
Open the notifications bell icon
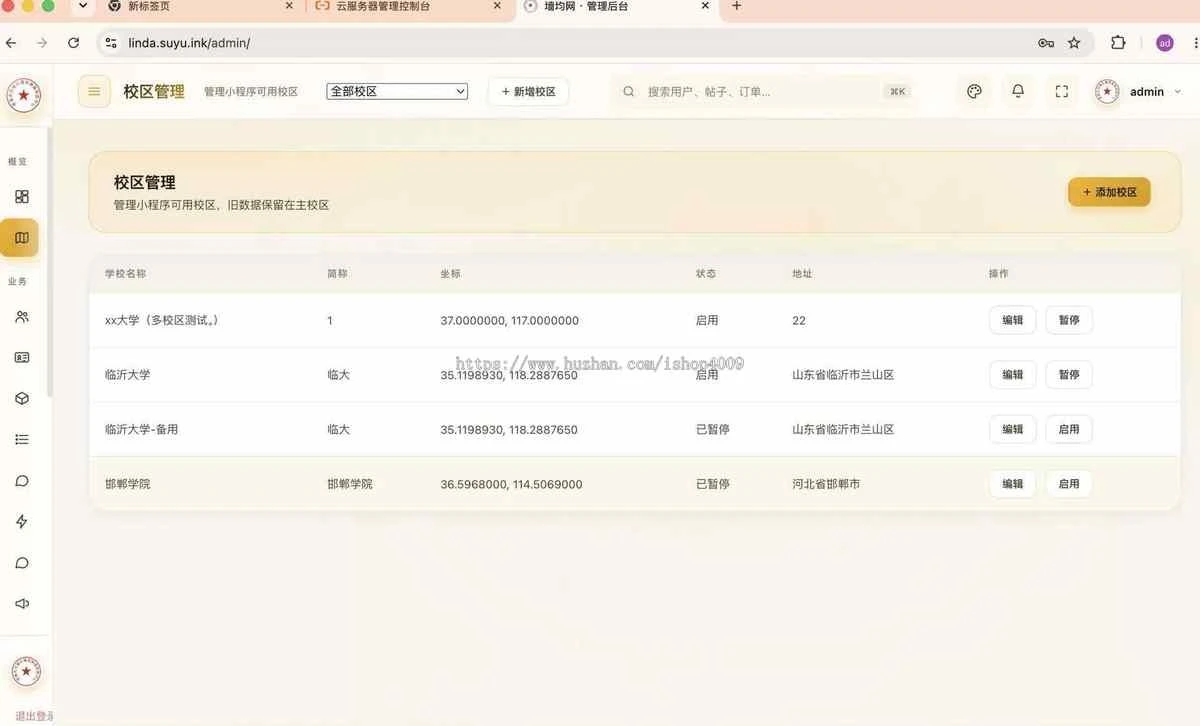(x=1018, y=91)
